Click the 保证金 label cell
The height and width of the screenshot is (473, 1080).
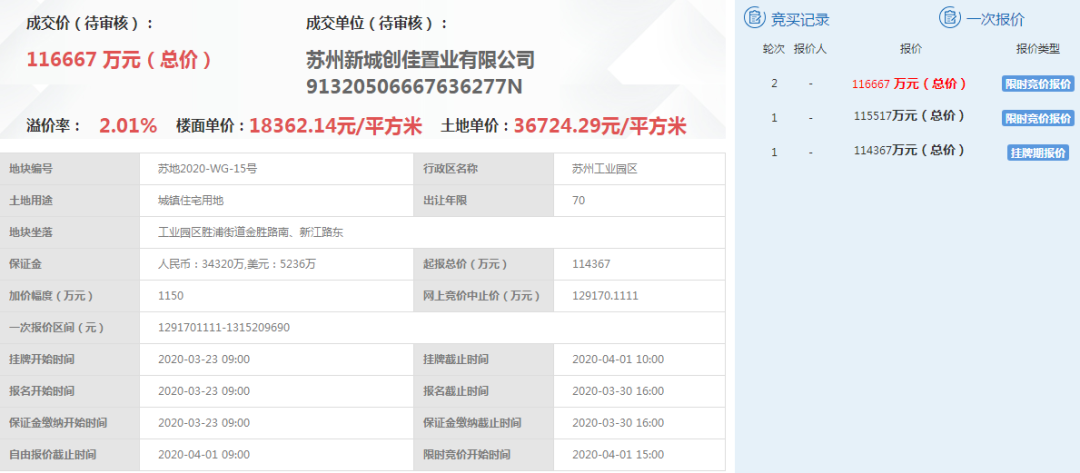pos(70,264)
